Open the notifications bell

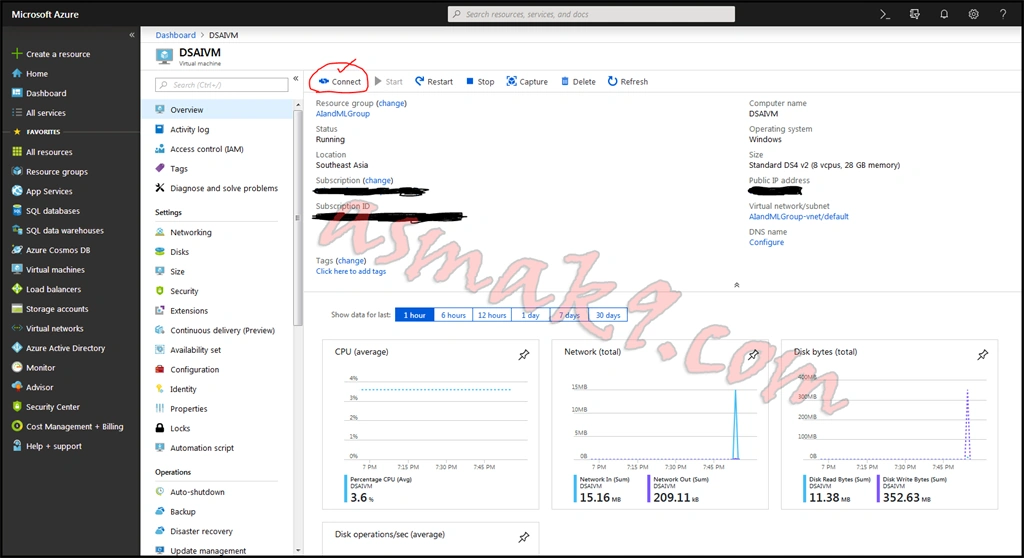[944, 14]
